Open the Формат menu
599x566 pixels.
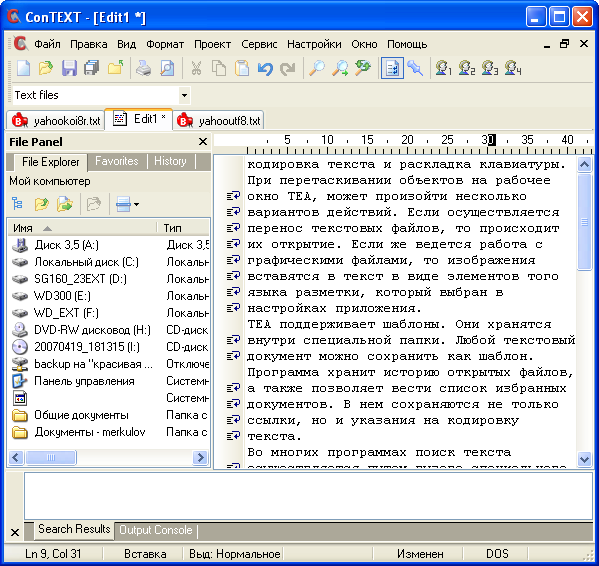[x=165, y=44]
